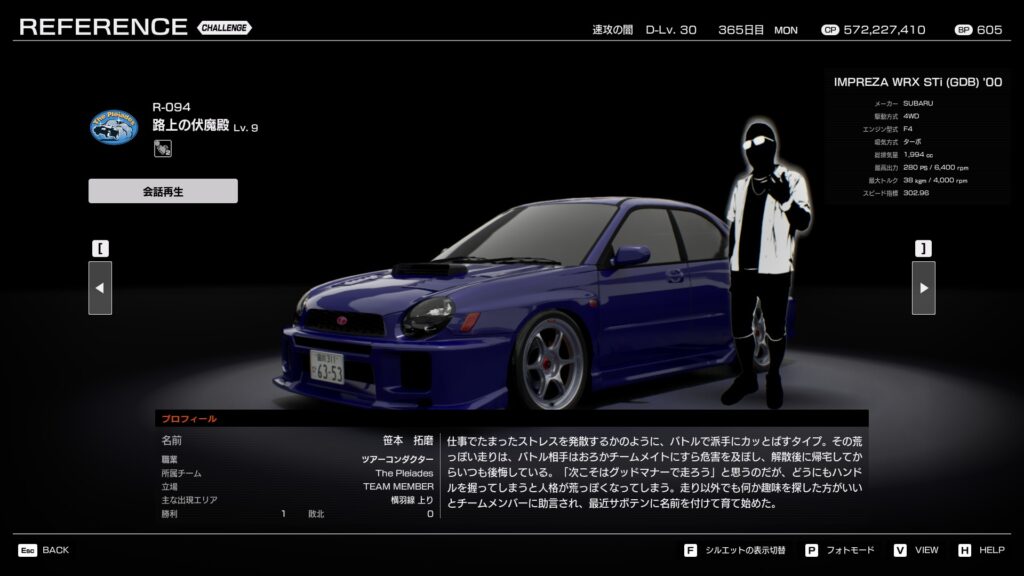Click the CHALLENGE badge
The image size is (1024, 576).
[224, 28]
